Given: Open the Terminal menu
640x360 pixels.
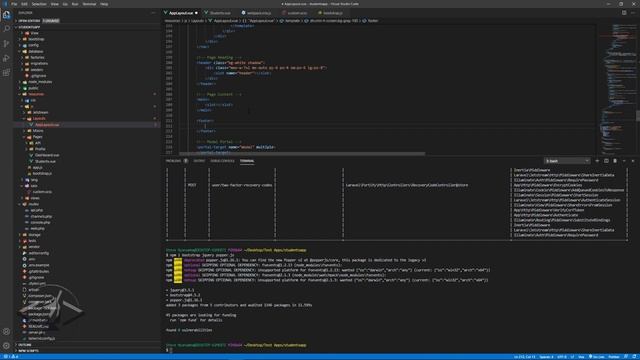Looking at the screenshot, I should pos(89,4).
